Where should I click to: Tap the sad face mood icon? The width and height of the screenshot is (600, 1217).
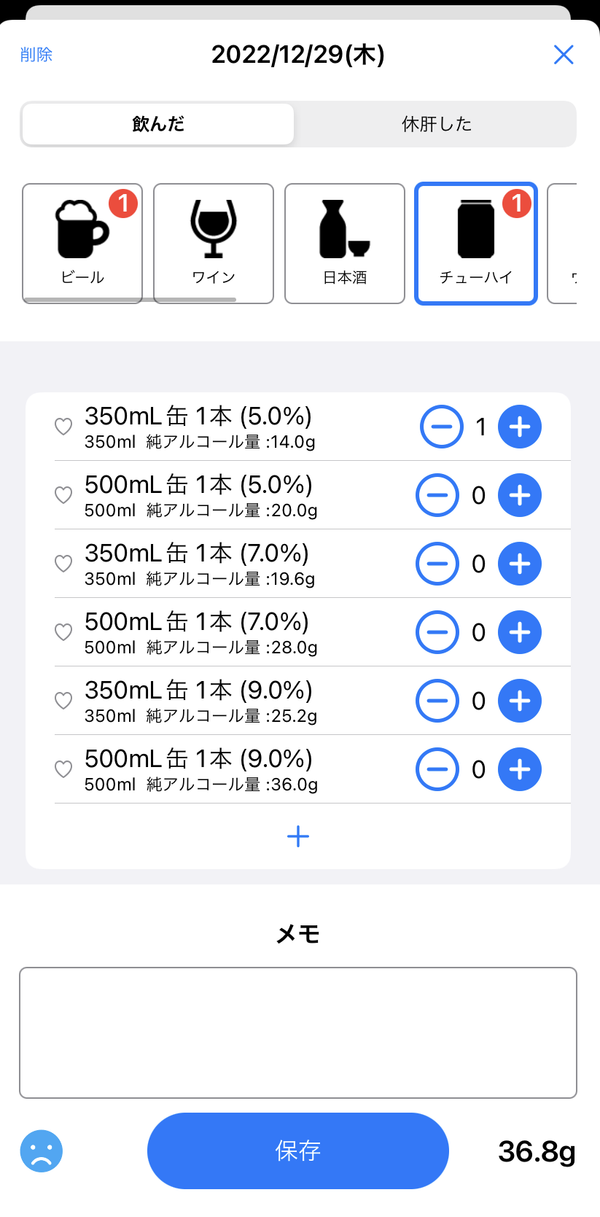(41, 1151)
